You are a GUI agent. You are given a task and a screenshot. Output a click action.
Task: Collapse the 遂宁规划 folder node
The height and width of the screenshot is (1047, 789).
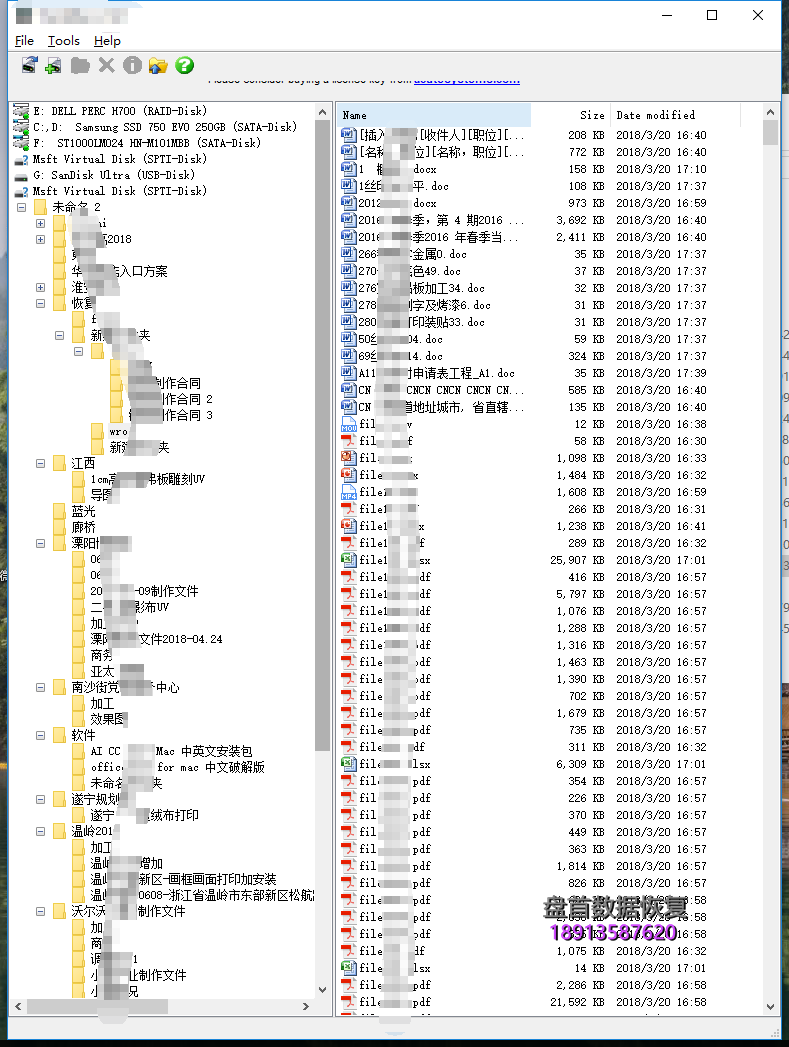point(41,799)
